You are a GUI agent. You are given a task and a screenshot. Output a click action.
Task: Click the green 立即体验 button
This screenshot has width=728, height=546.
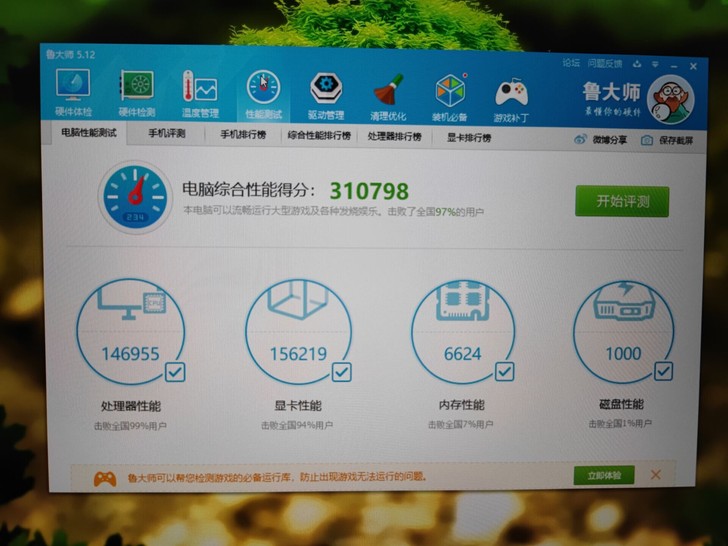[604, 475]
